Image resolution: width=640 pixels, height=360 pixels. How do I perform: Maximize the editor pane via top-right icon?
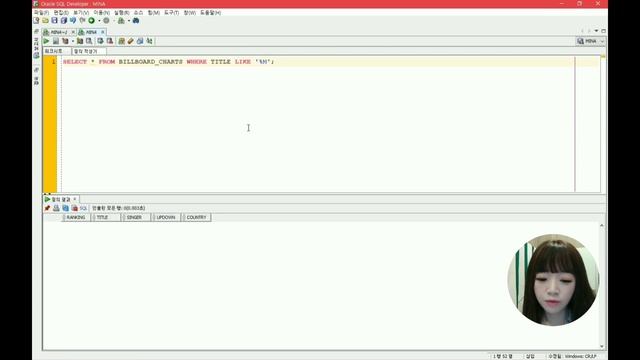(x=604, y=31)
